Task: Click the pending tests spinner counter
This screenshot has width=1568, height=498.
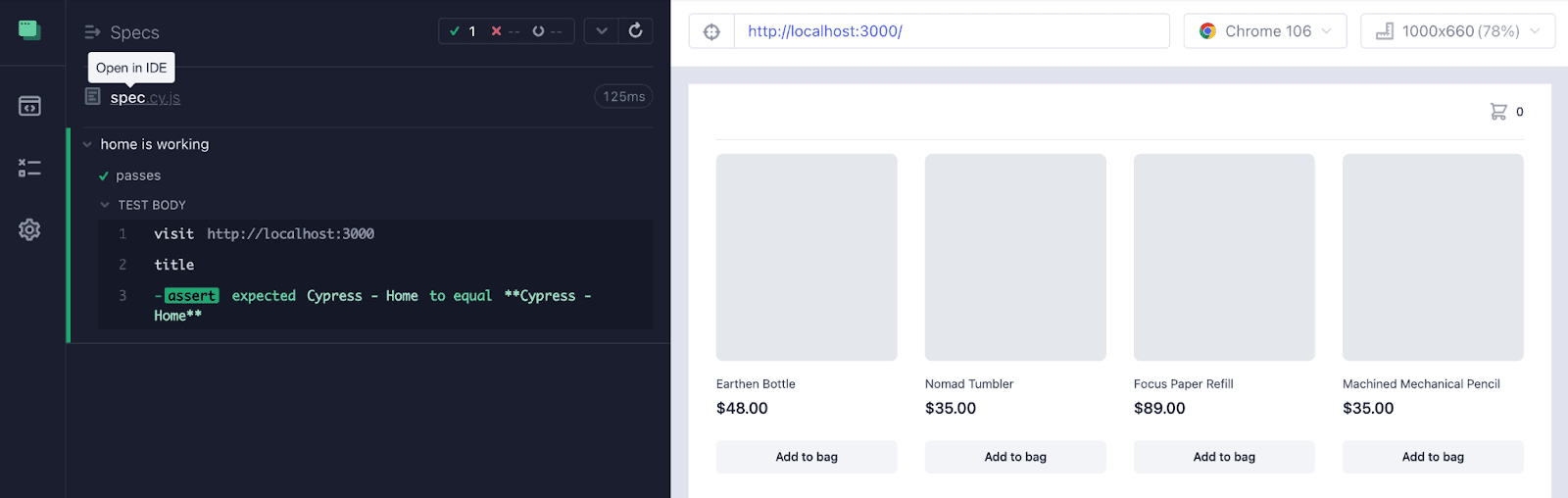Action: 547,31
